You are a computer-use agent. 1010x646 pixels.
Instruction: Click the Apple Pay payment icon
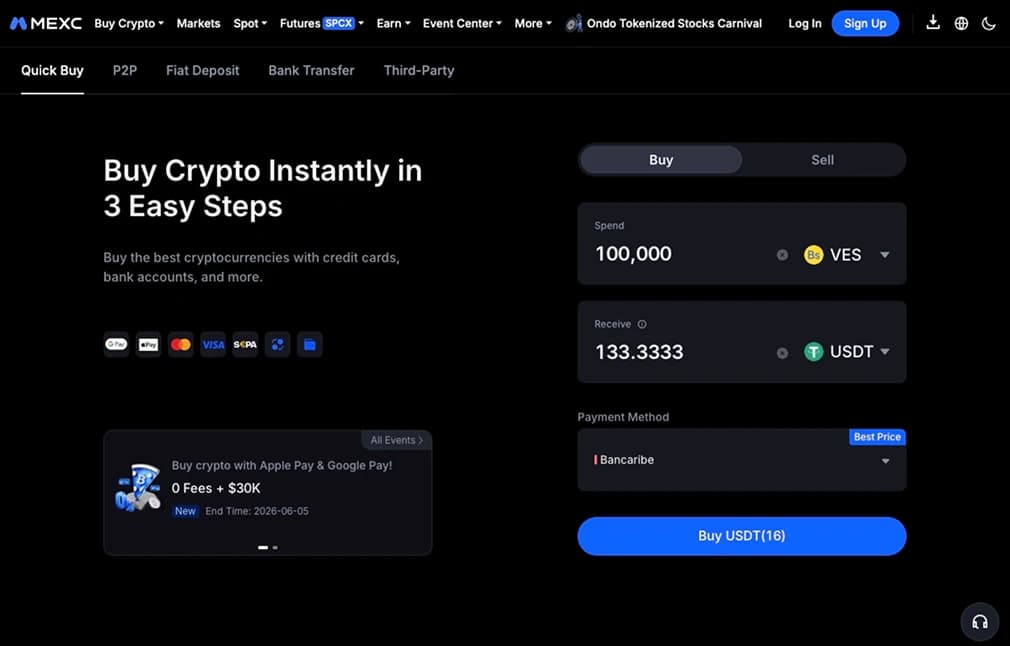(149, 345)
